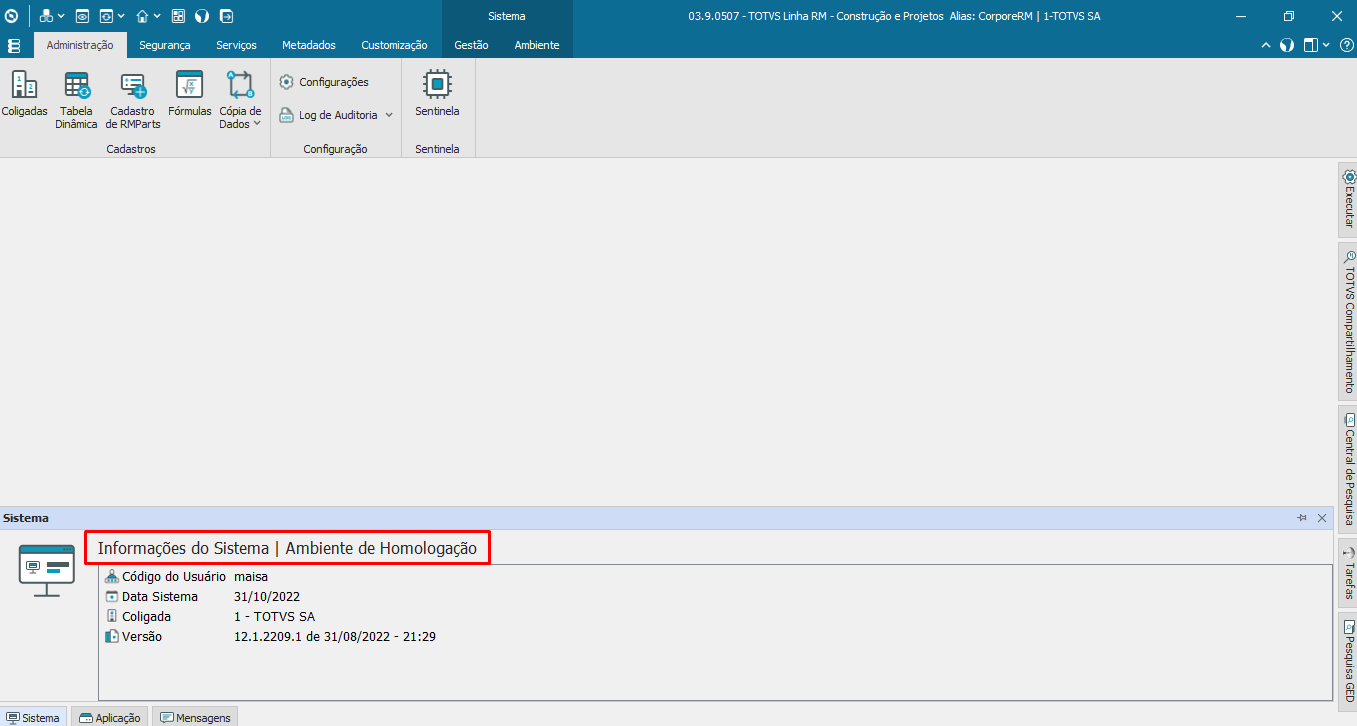Switch to the Aplicação bottom tab
The height and width of the screenshot is (726, 1357).
coord(110,717)
